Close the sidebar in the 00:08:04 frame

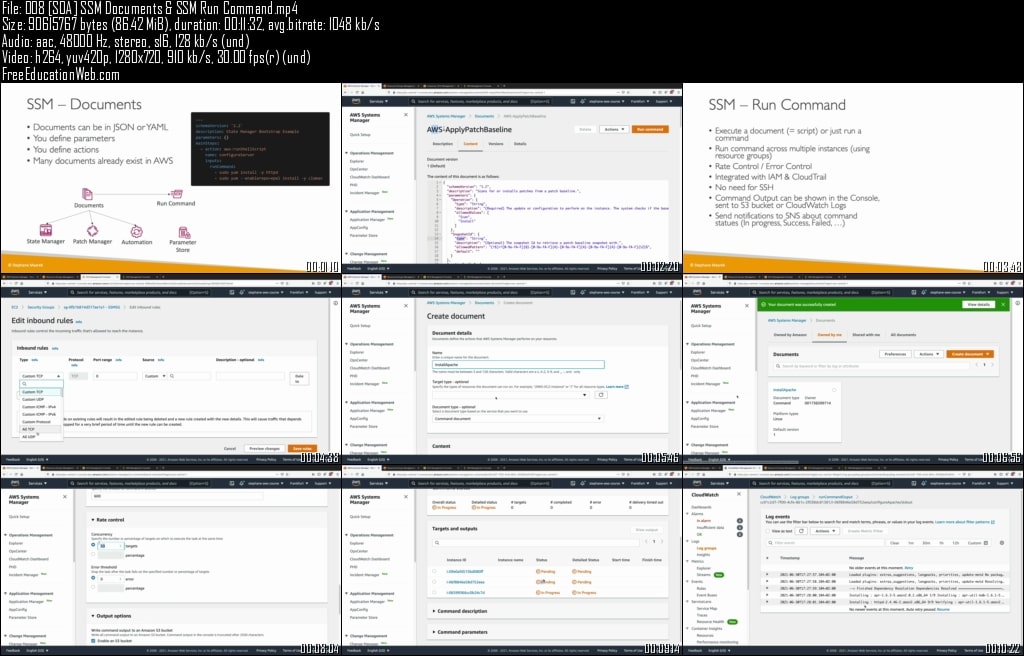(x=65, y=497)
